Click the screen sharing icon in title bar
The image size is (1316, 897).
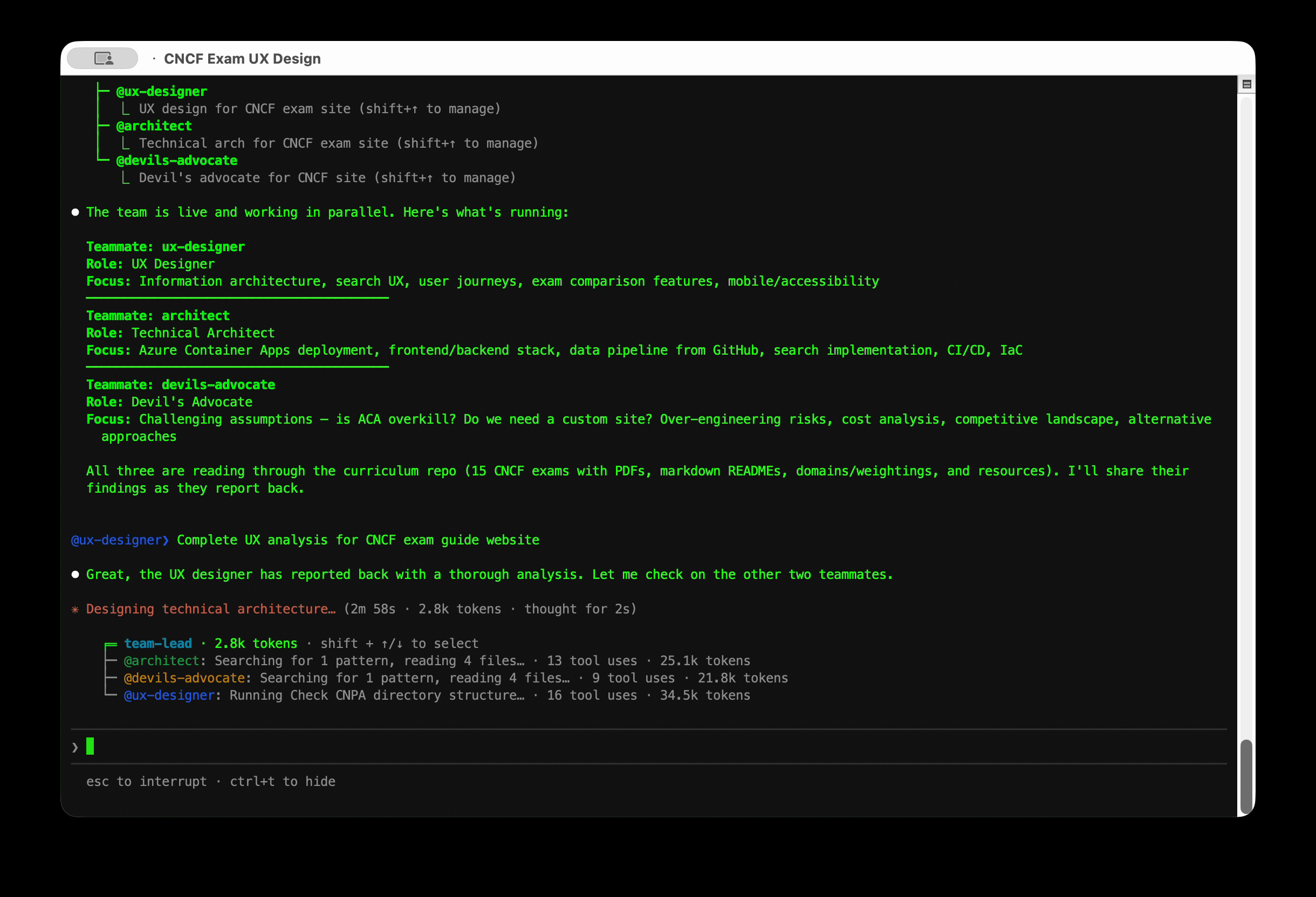103,58
